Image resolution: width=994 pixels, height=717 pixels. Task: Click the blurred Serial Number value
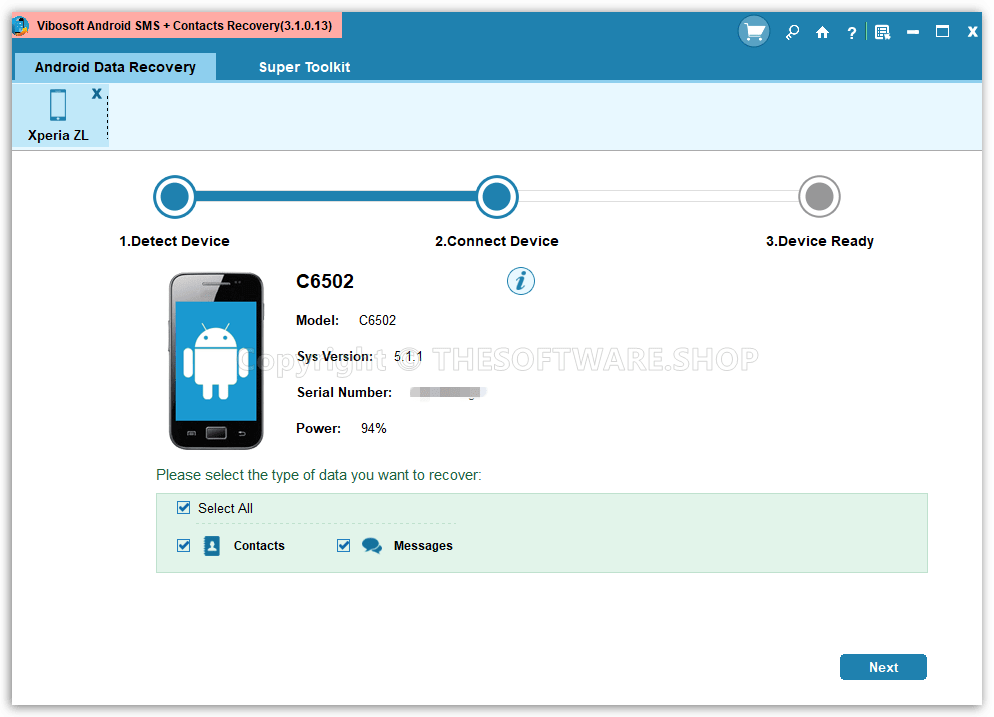point(448,392)
